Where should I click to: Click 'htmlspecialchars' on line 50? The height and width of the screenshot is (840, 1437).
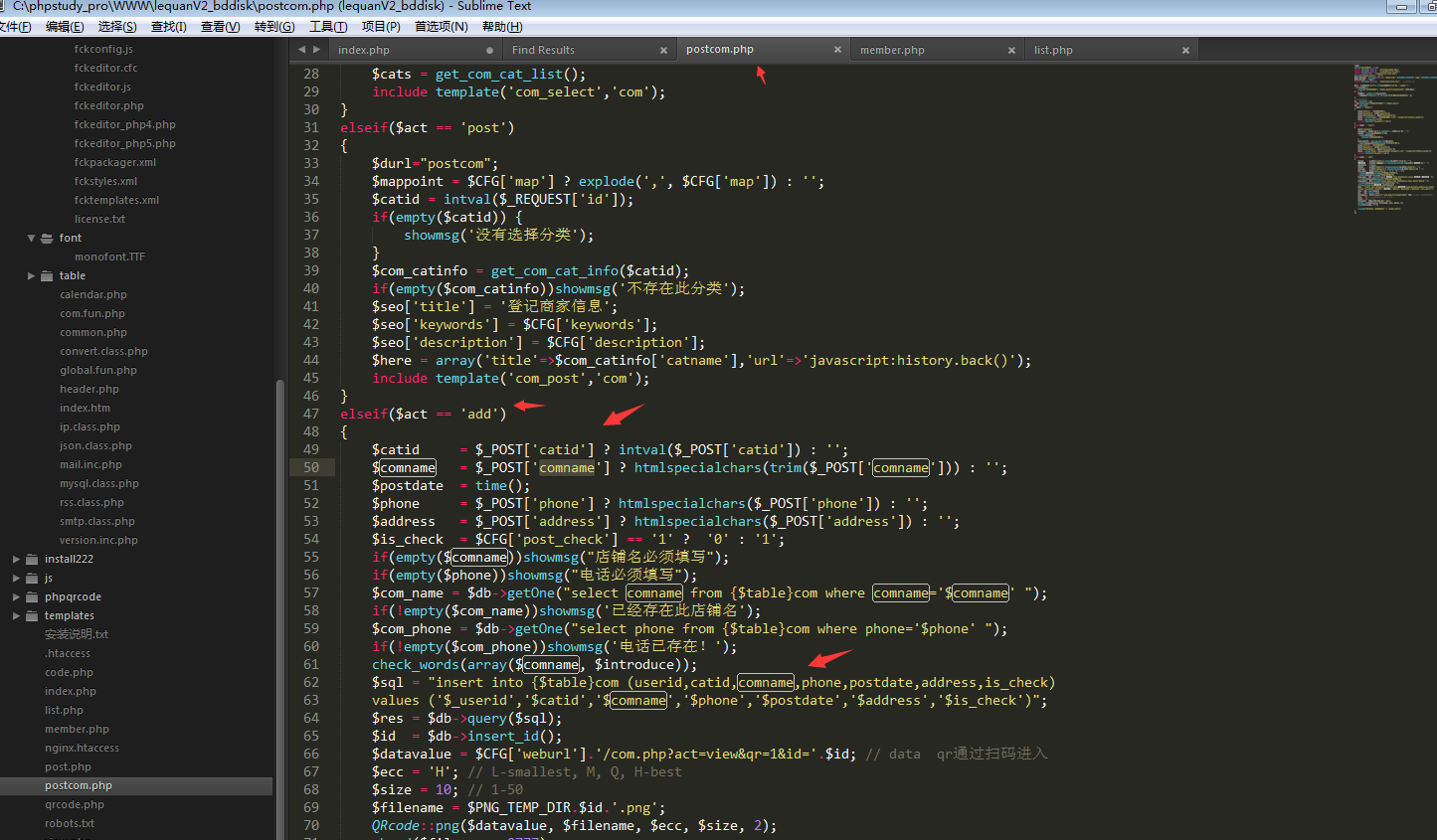(698, 468)
